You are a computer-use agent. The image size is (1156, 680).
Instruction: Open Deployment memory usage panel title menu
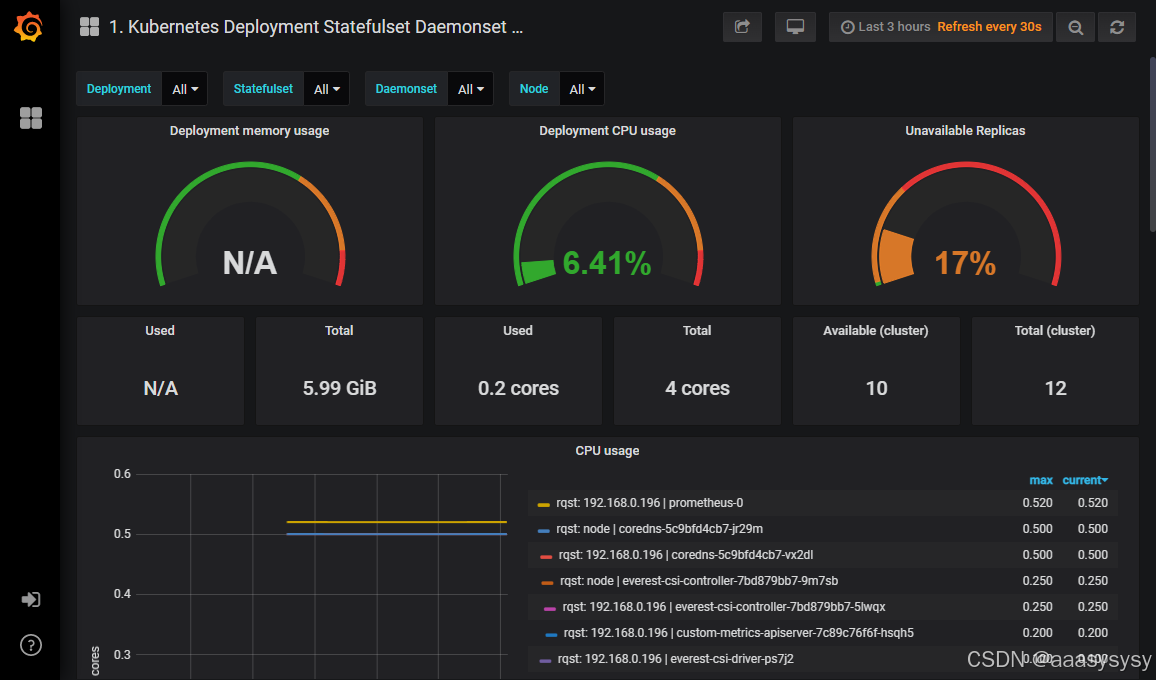click(x=249, y=131)
